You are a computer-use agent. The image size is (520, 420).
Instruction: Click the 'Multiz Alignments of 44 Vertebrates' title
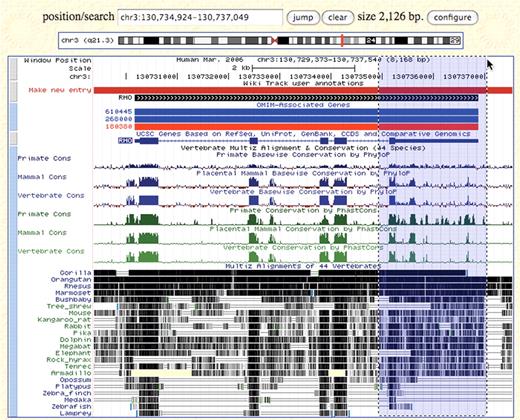tap(303, 266)
